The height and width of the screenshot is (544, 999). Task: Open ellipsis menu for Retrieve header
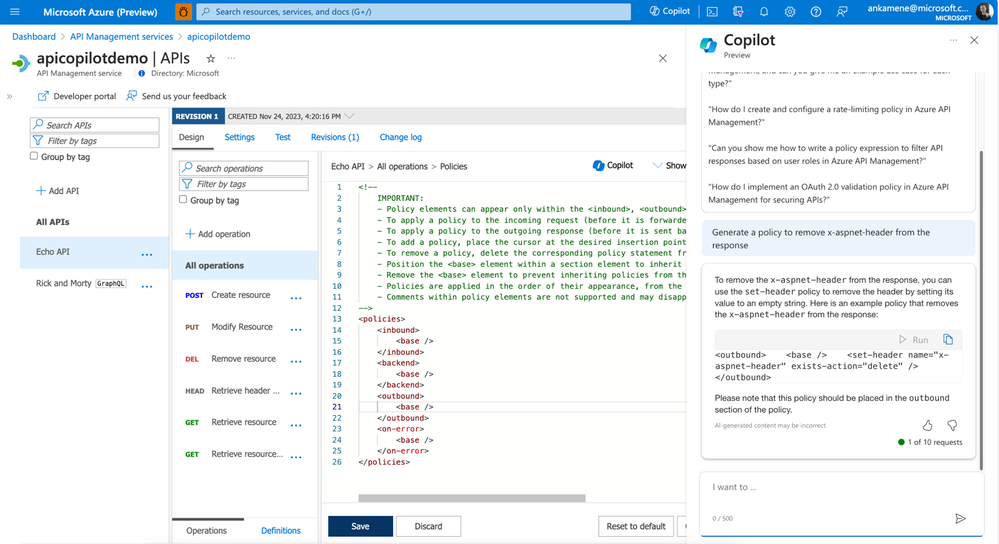tap(296, 394)
